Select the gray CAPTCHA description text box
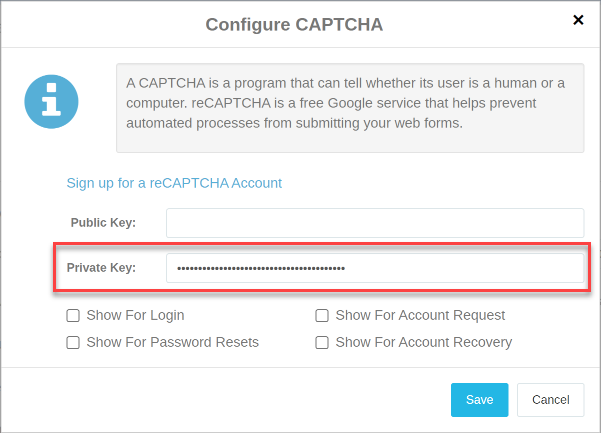Screen dimensions: 601x433 point(350,108)
